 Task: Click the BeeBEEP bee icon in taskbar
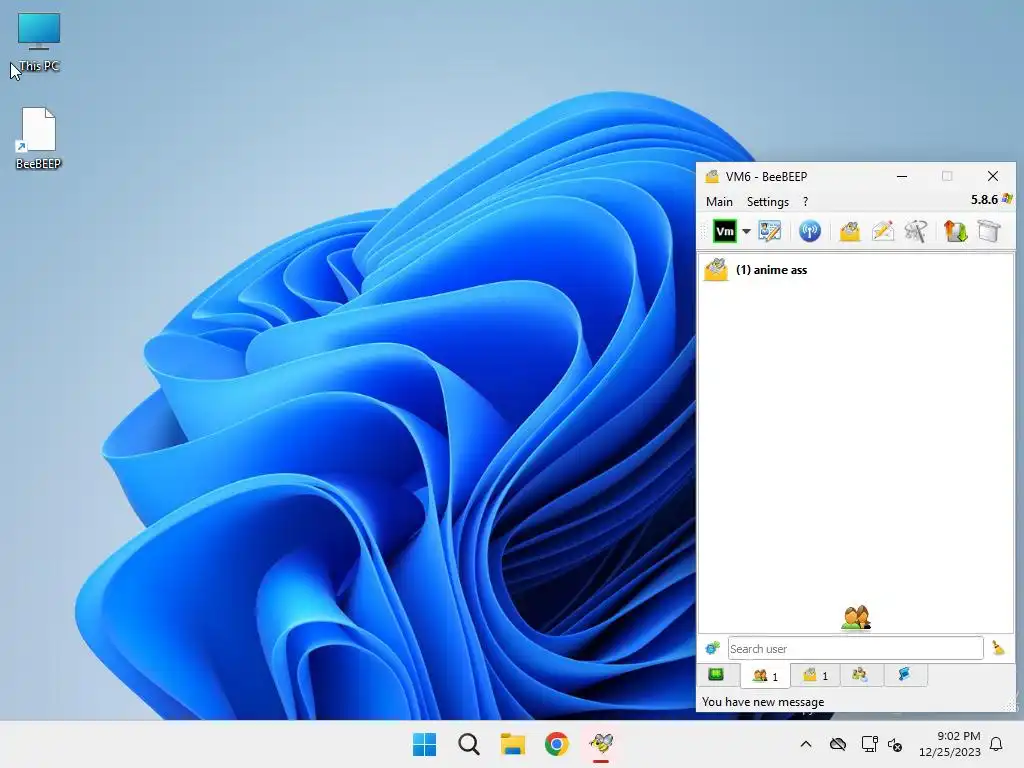coord(601,744)
